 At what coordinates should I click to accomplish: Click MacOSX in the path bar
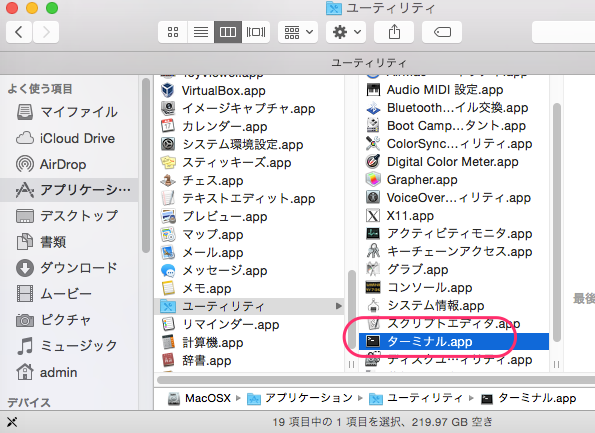click(x=200, y=398)
